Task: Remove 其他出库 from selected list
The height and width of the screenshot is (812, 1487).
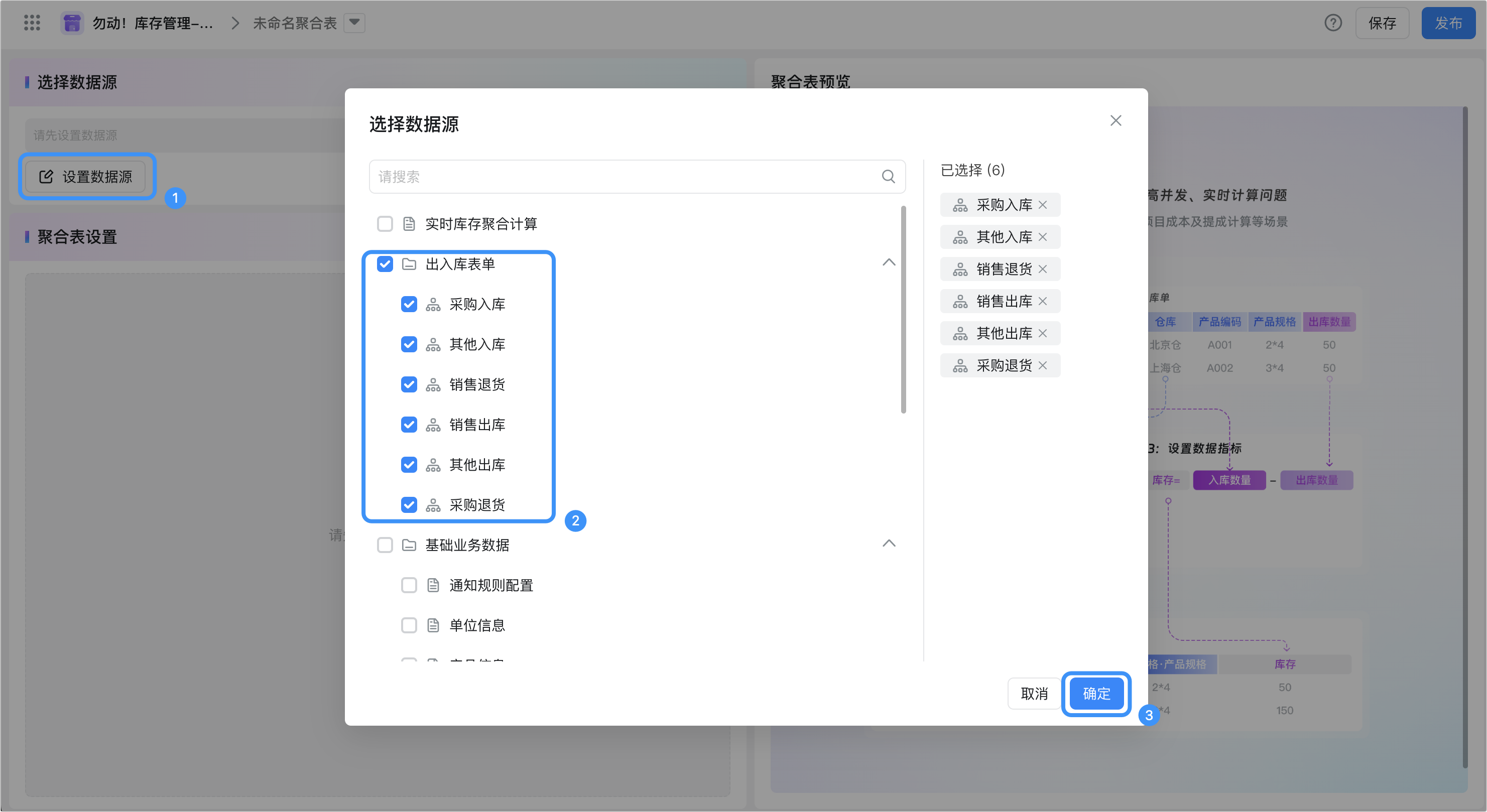Action: pos(1042,334)
